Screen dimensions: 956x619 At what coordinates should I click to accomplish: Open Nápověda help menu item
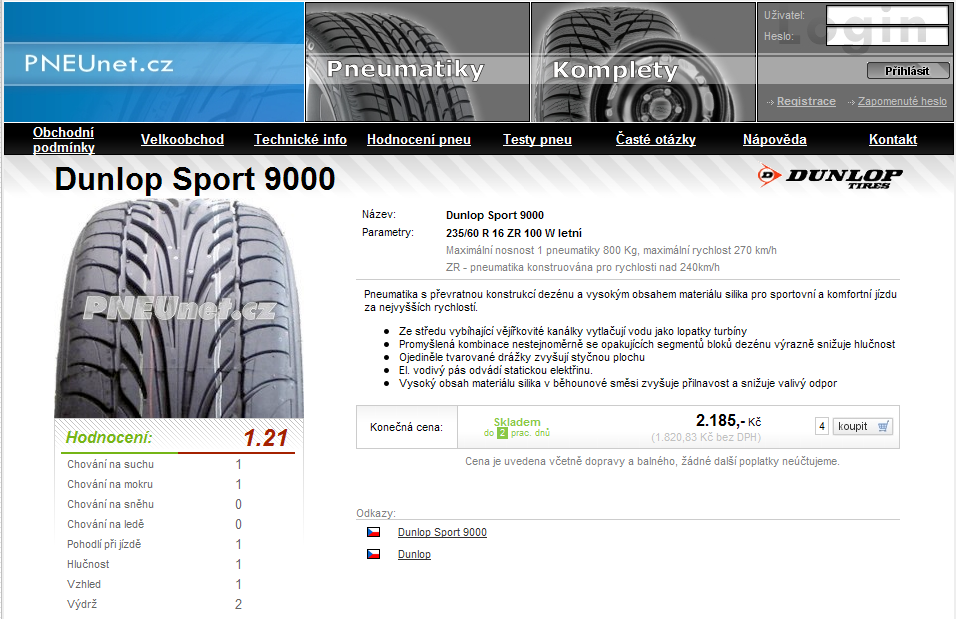774,140
